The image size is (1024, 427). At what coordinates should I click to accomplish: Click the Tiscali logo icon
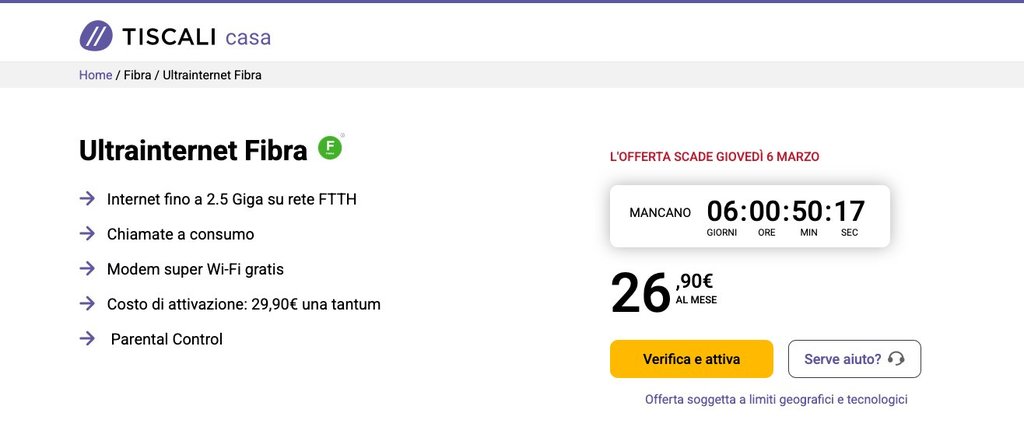[96, 36]
